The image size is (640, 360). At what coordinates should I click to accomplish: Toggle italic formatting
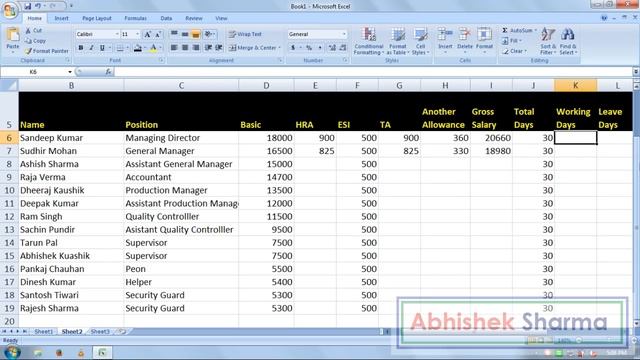[91, 48]
